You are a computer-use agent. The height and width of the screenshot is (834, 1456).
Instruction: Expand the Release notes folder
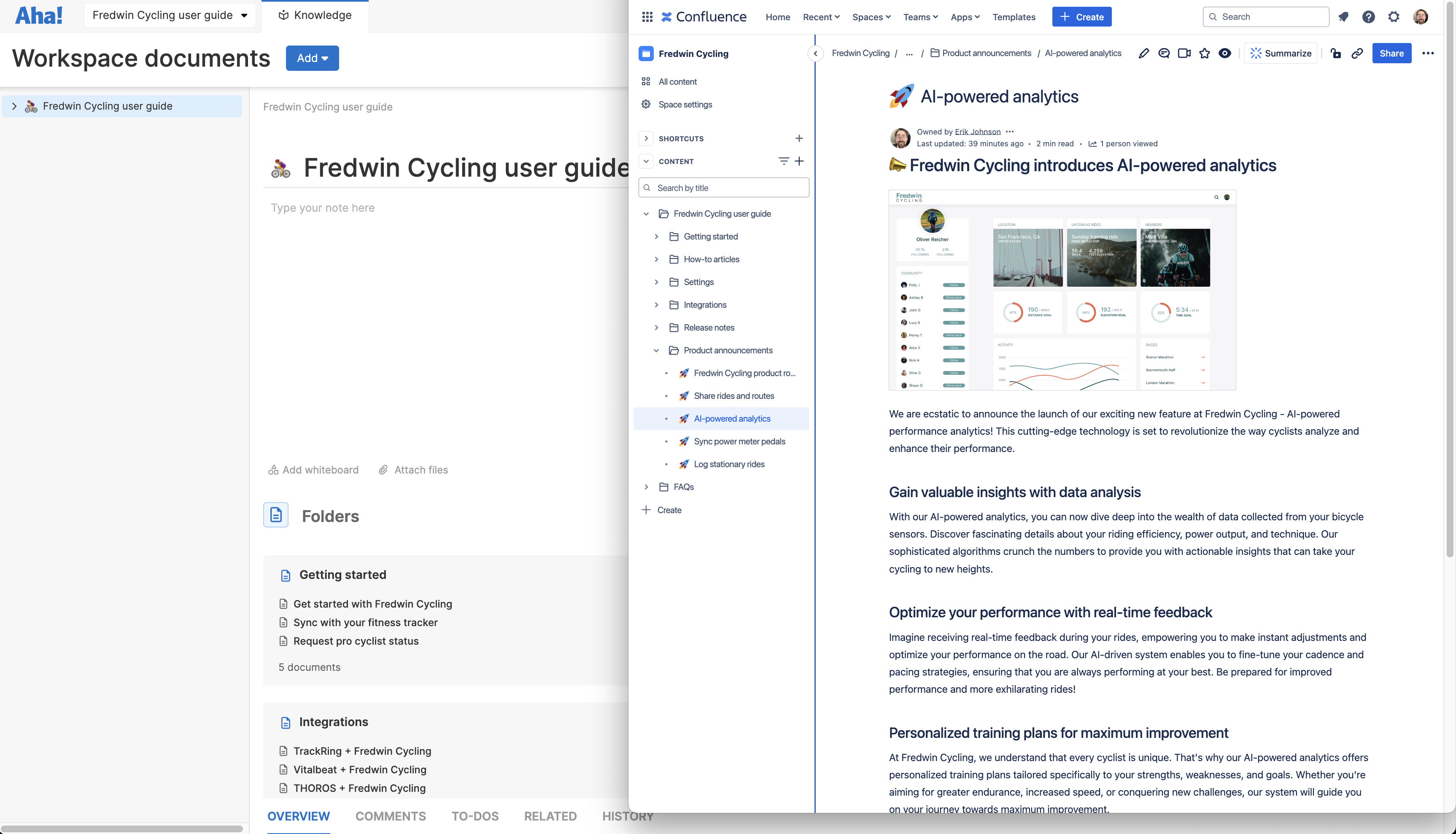(657, 327)
